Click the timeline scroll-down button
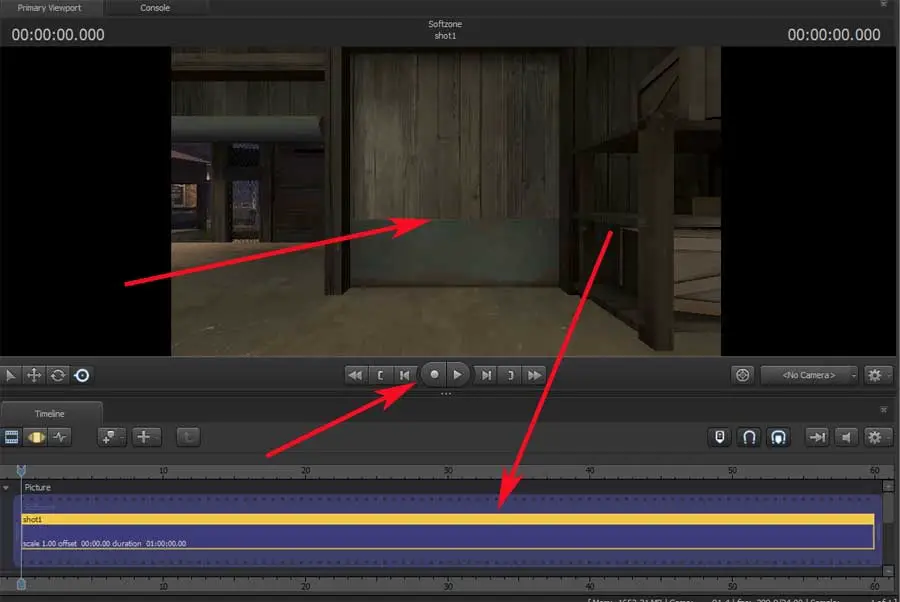 (x=888, y=570)
